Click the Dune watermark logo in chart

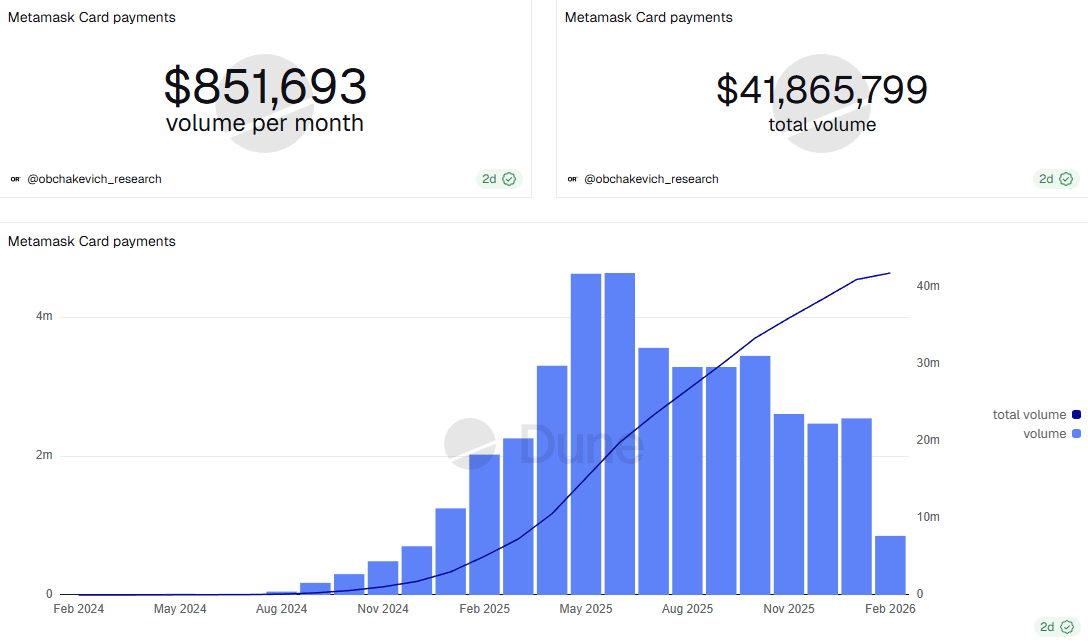pyautogui.click(x=544, y=444)
